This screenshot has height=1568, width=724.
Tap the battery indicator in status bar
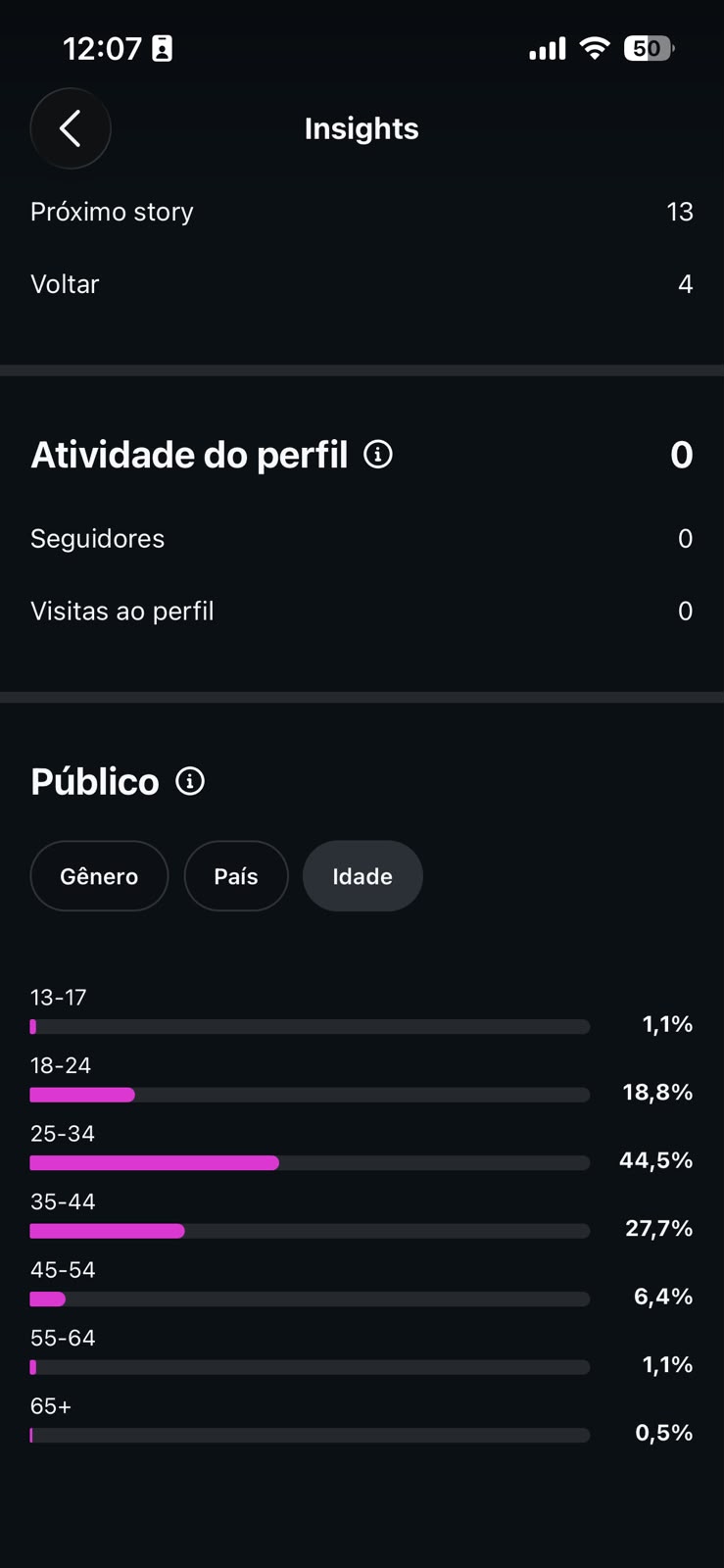pyautogui.click(x=649, y=48)
